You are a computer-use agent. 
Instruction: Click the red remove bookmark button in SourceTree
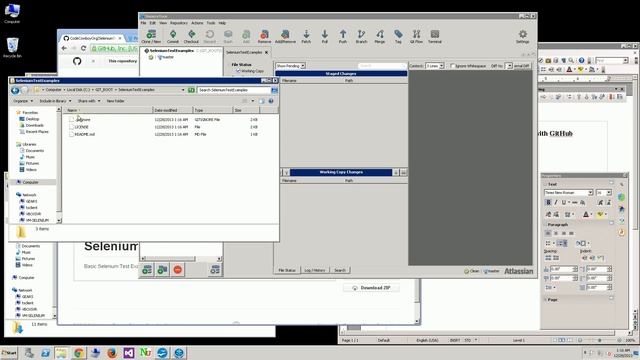[x=178, y=270]
